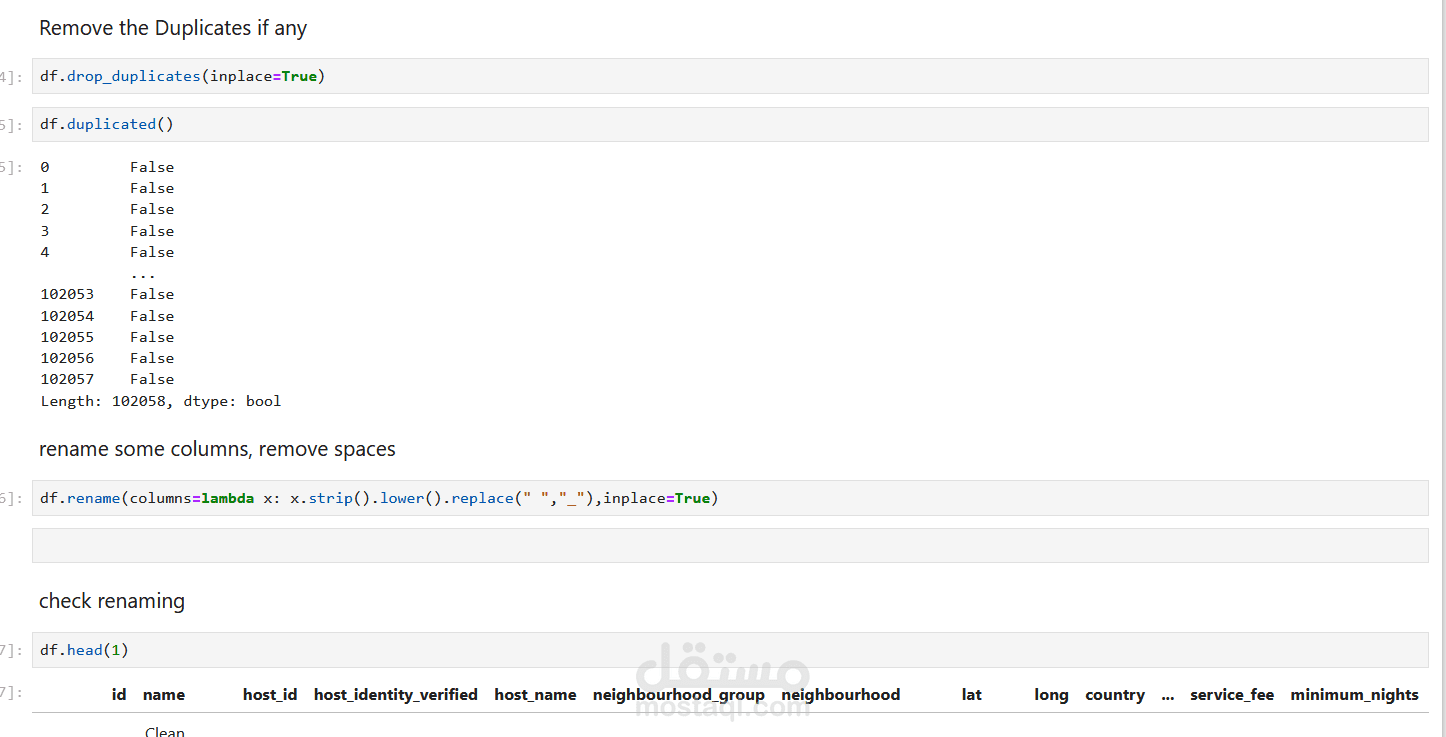Click the row 102057 output value
The width and height of the screenshot is (1446, 737).
[152, 379]
